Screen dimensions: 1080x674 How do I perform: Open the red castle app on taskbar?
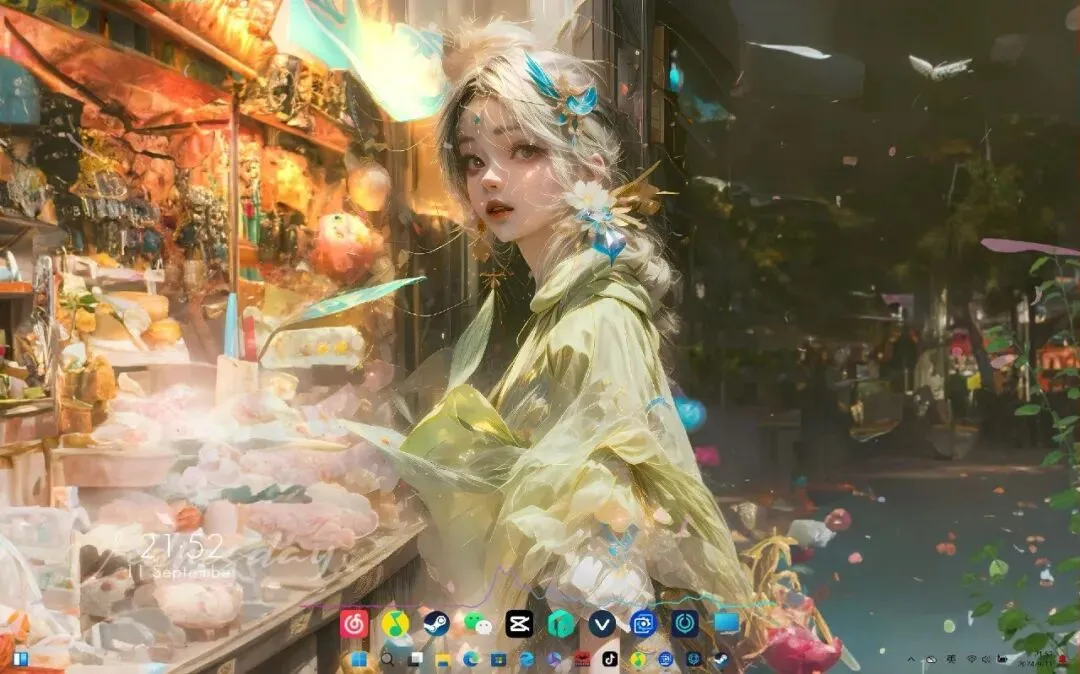pyautogui.click(x=582, y=660)
